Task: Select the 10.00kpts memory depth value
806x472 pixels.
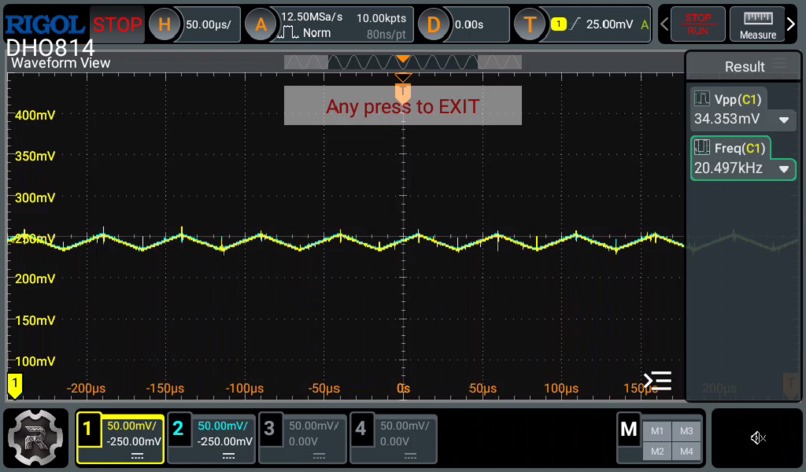Action: 381,18
